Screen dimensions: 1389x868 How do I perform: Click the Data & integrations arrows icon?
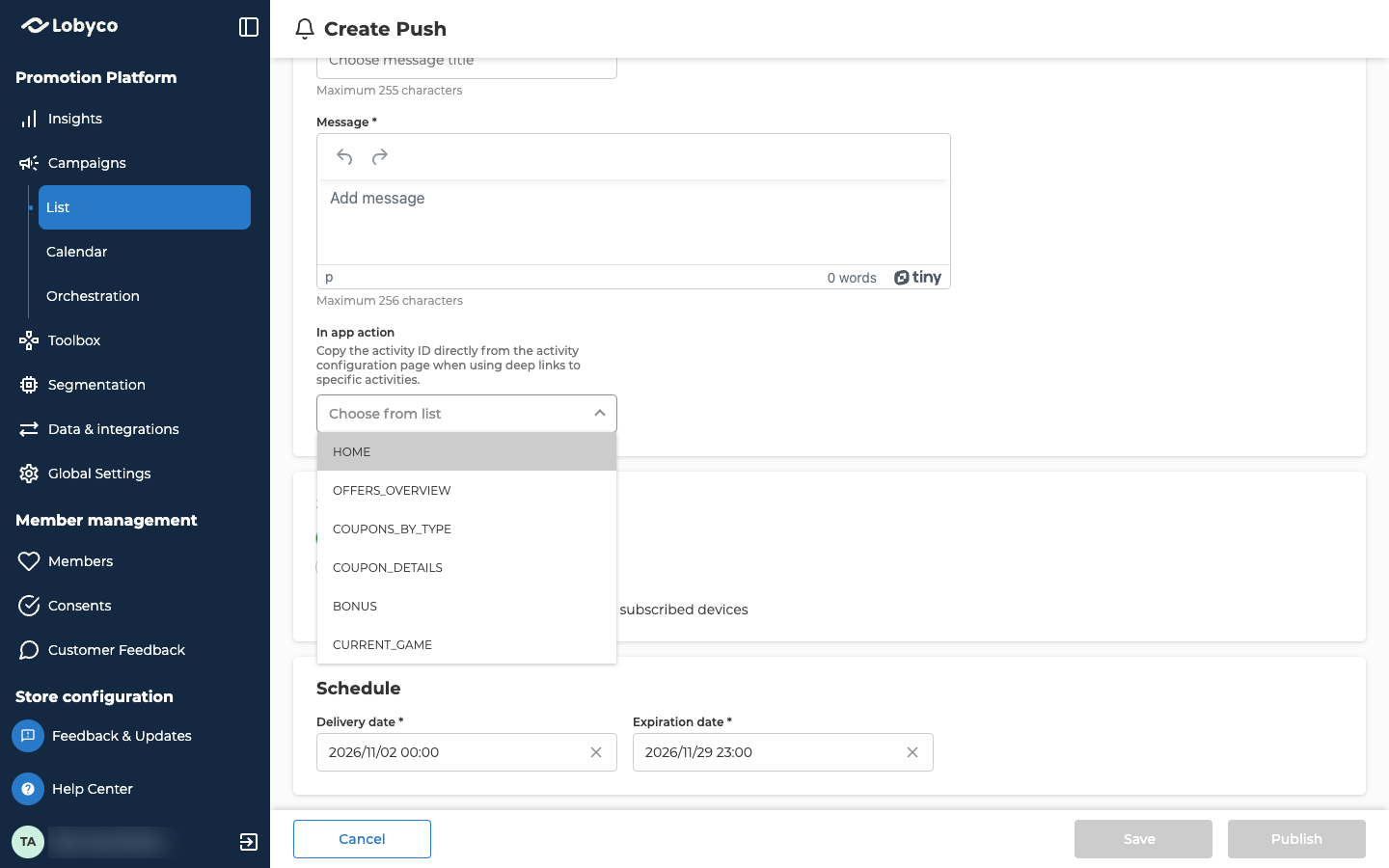pyautogui.click(x=29, y=429)
